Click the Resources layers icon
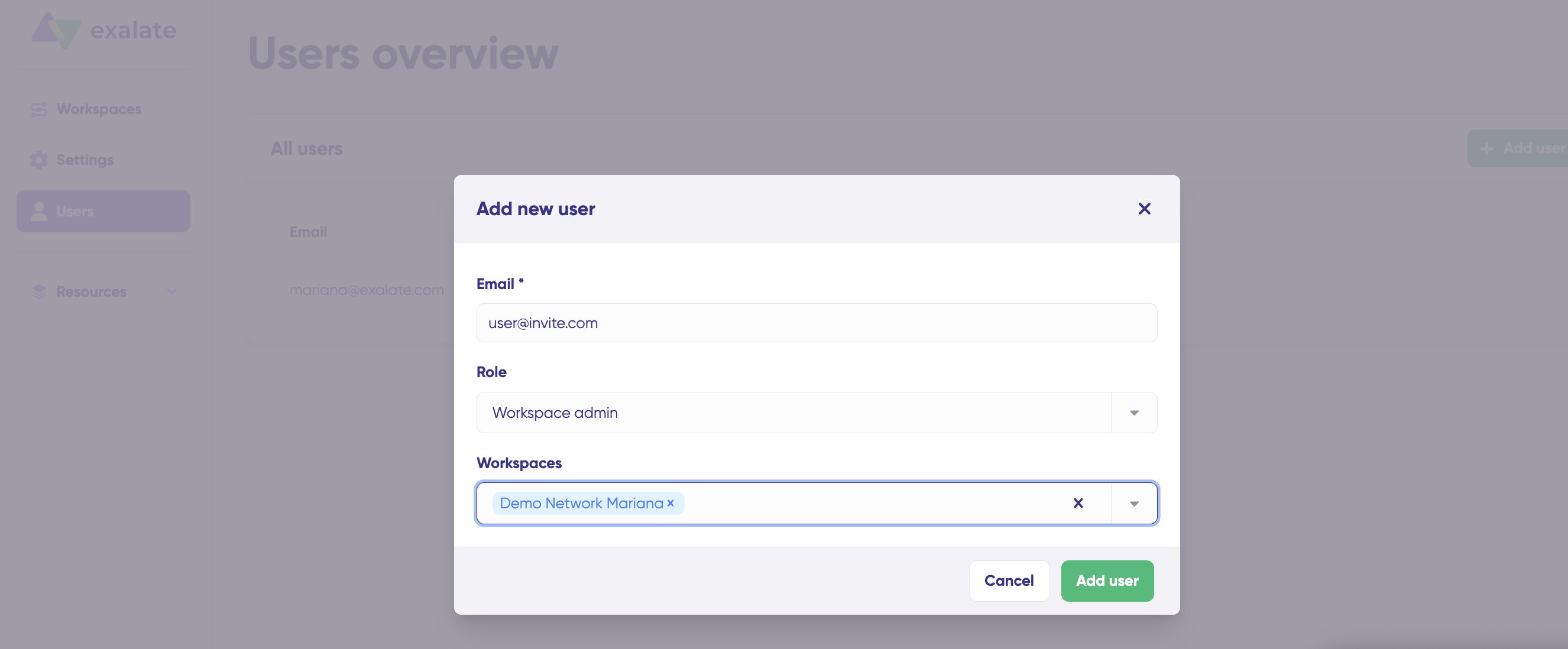 pos(39,292)
